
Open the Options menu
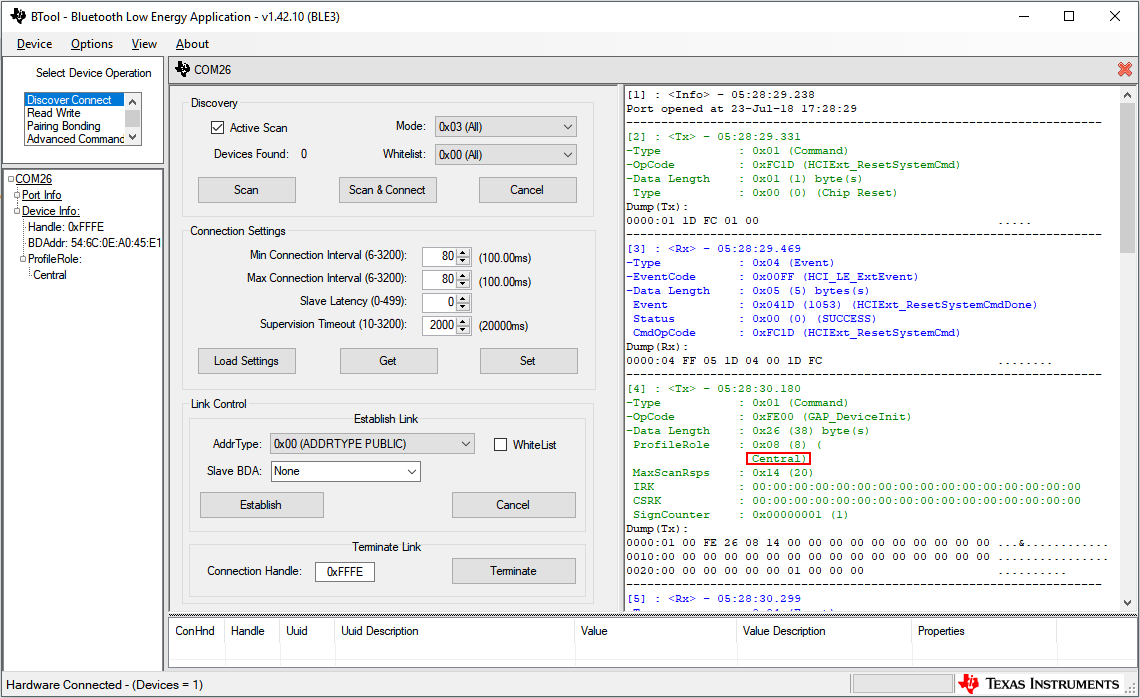tap(92, 44)
